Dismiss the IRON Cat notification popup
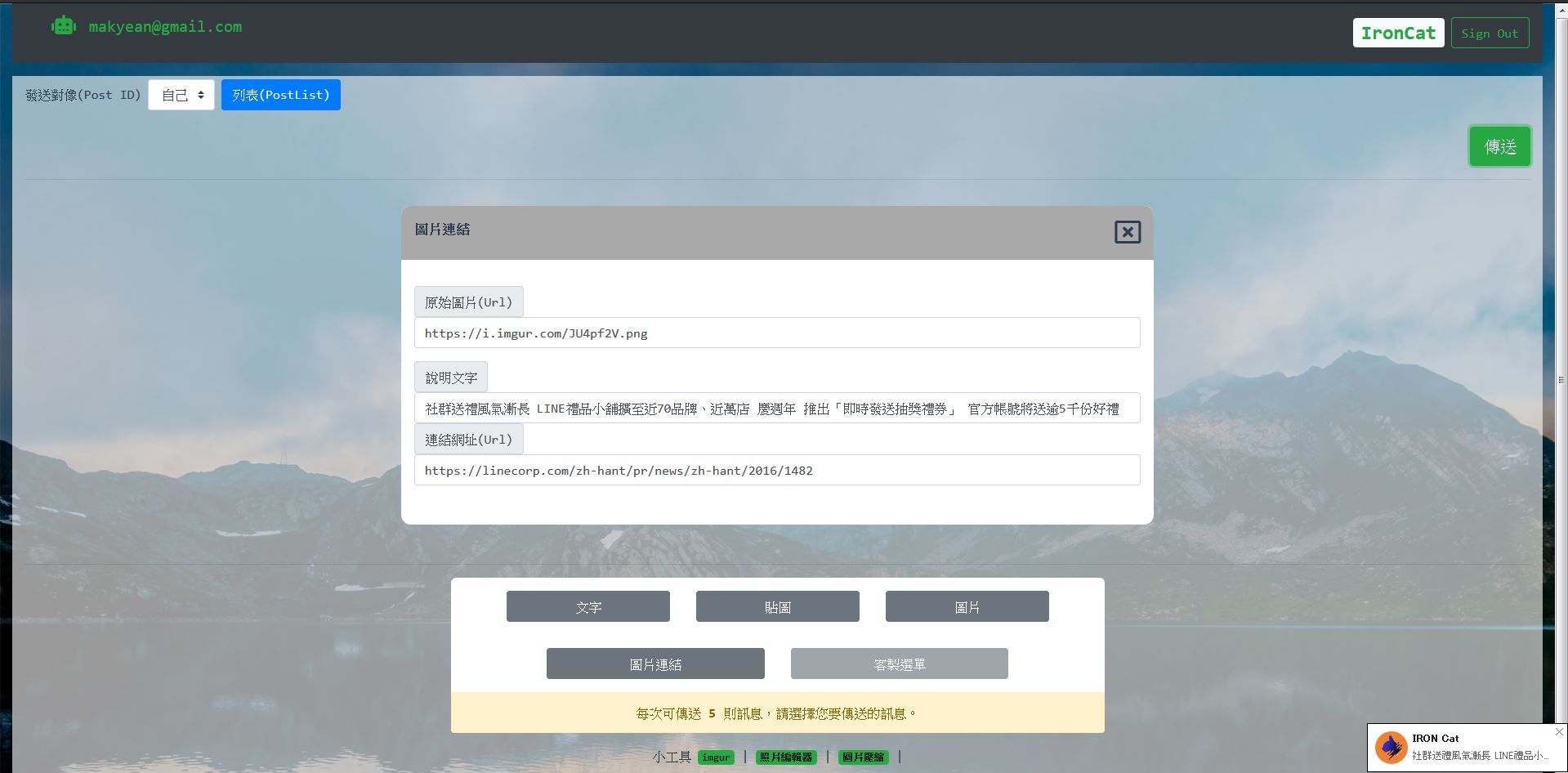The height and width of the screenshot is (773, 1568). (1559, 732)
